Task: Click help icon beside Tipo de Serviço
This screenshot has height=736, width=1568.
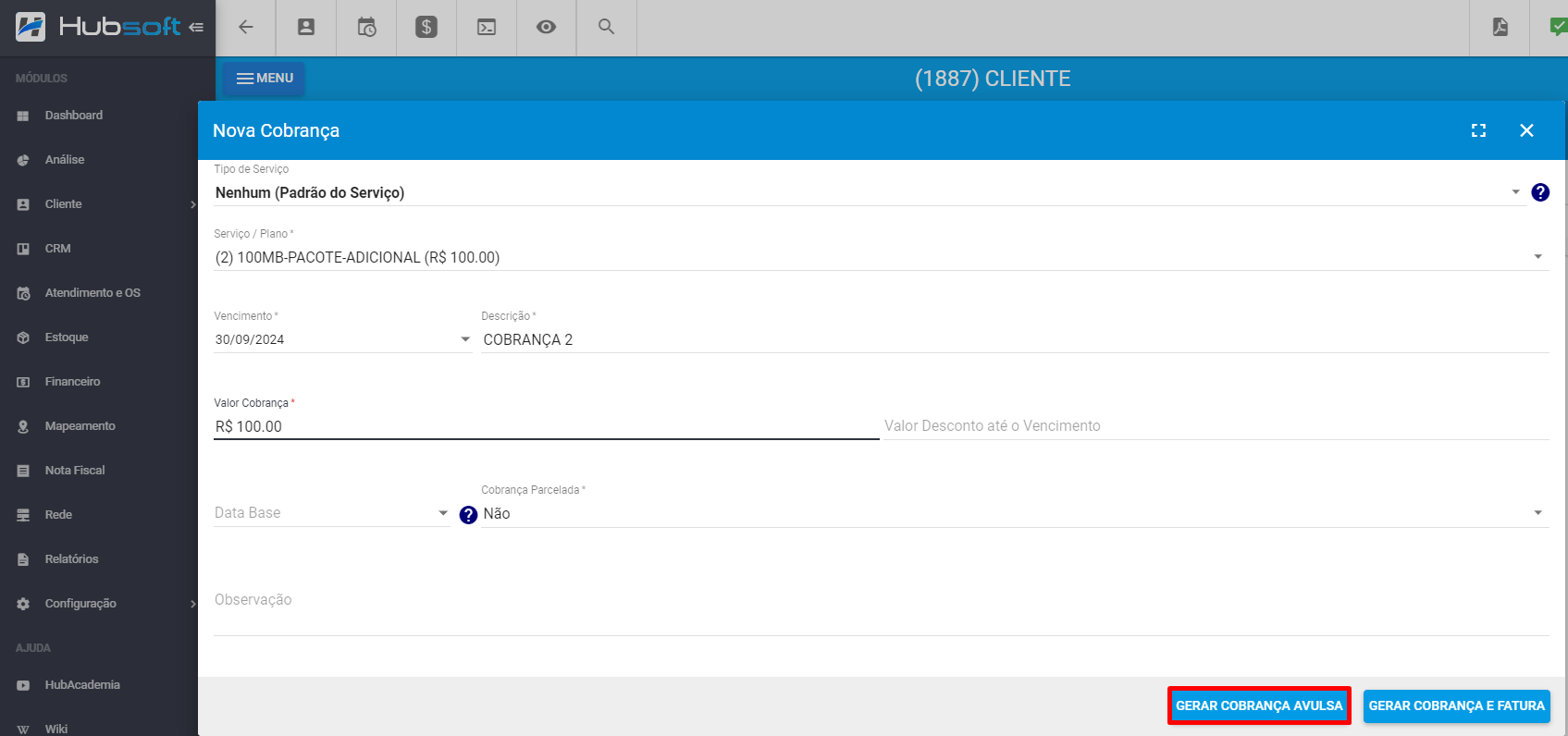Action: 1540,192
